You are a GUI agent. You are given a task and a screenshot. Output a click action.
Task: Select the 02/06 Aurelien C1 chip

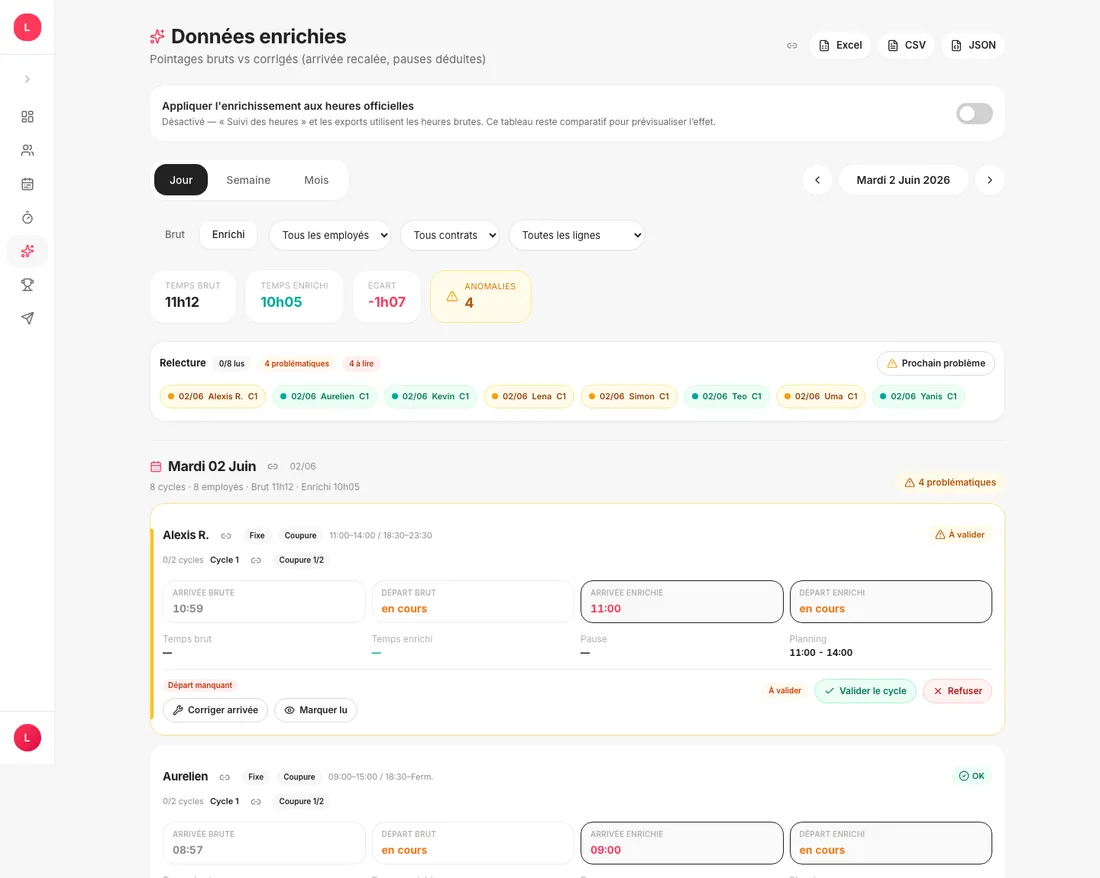click(325, 396)
